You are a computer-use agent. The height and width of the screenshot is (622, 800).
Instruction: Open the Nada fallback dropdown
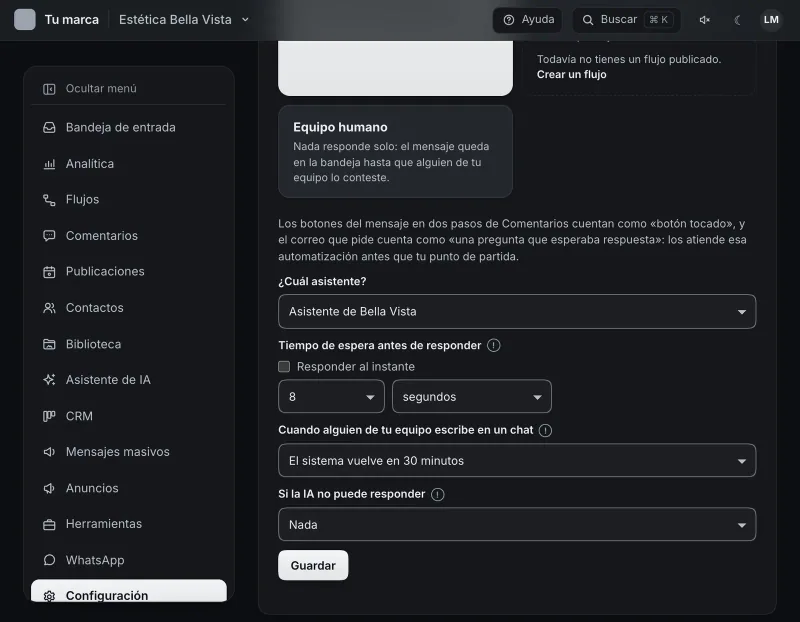pos(517,525)
